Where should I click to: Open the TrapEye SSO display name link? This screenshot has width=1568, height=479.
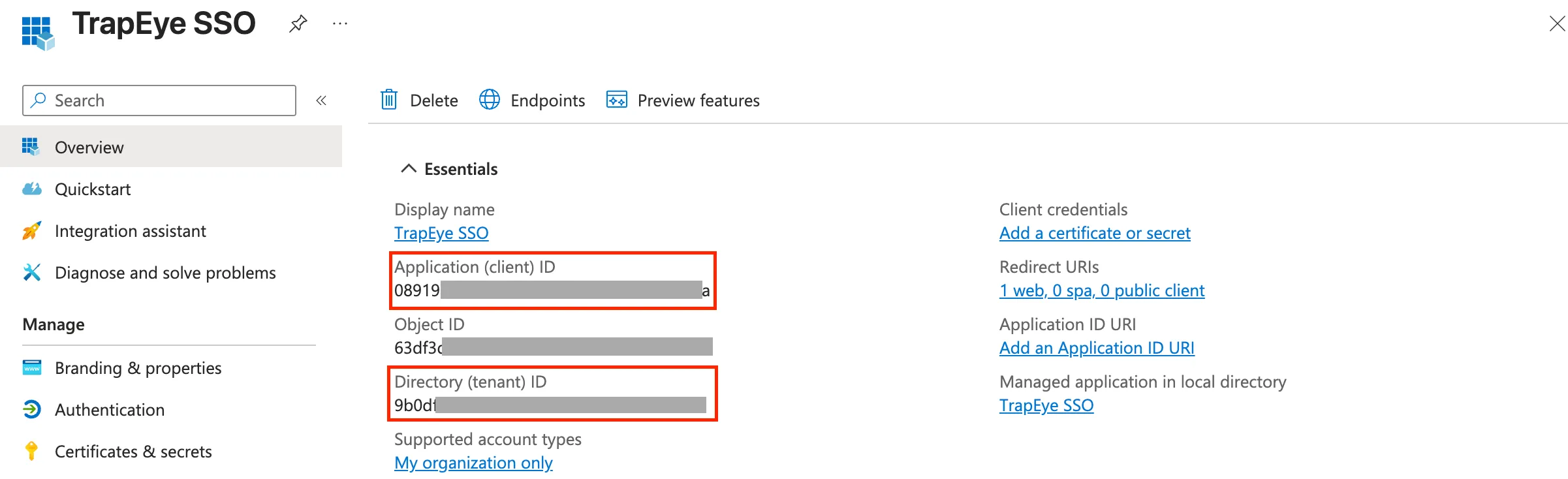(441, 232)
